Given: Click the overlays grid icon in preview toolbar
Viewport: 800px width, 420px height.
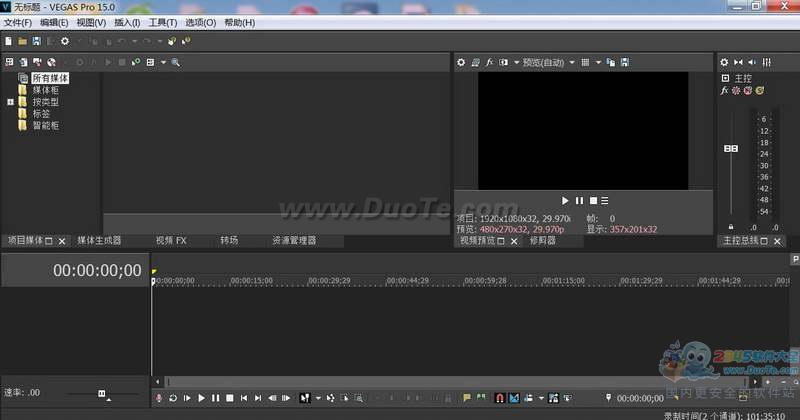Looking at the screenshot, I should click(585, 62).
